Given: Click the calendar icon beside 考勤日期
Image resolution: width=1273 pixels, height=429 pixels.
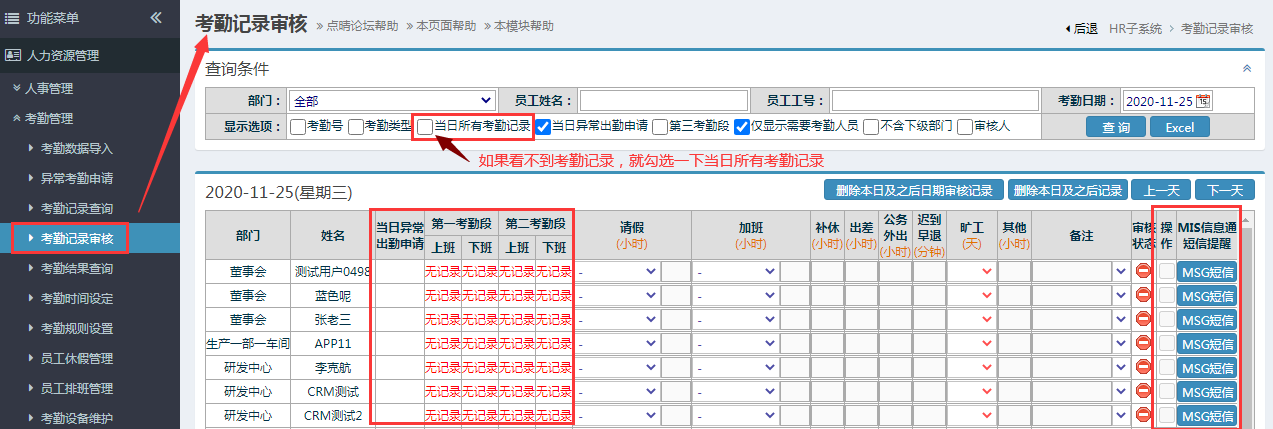Looking at the screenshot, I should (x=1203, y=101).
